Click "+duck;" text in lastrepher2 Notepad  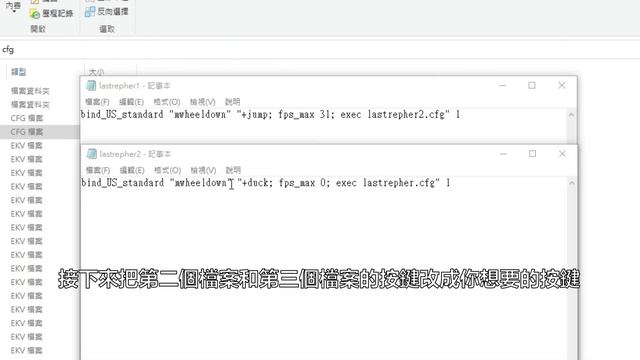(257, 183)
